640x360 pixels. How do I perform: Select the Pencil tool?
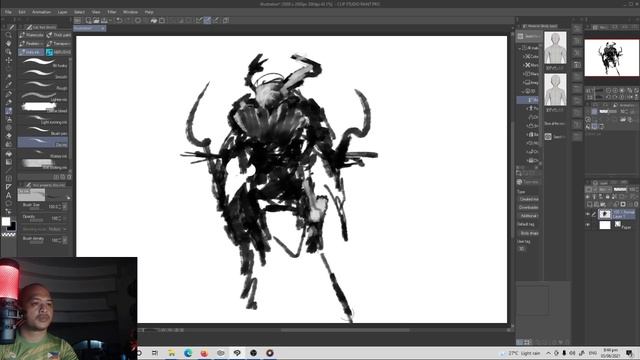[9, 102]
